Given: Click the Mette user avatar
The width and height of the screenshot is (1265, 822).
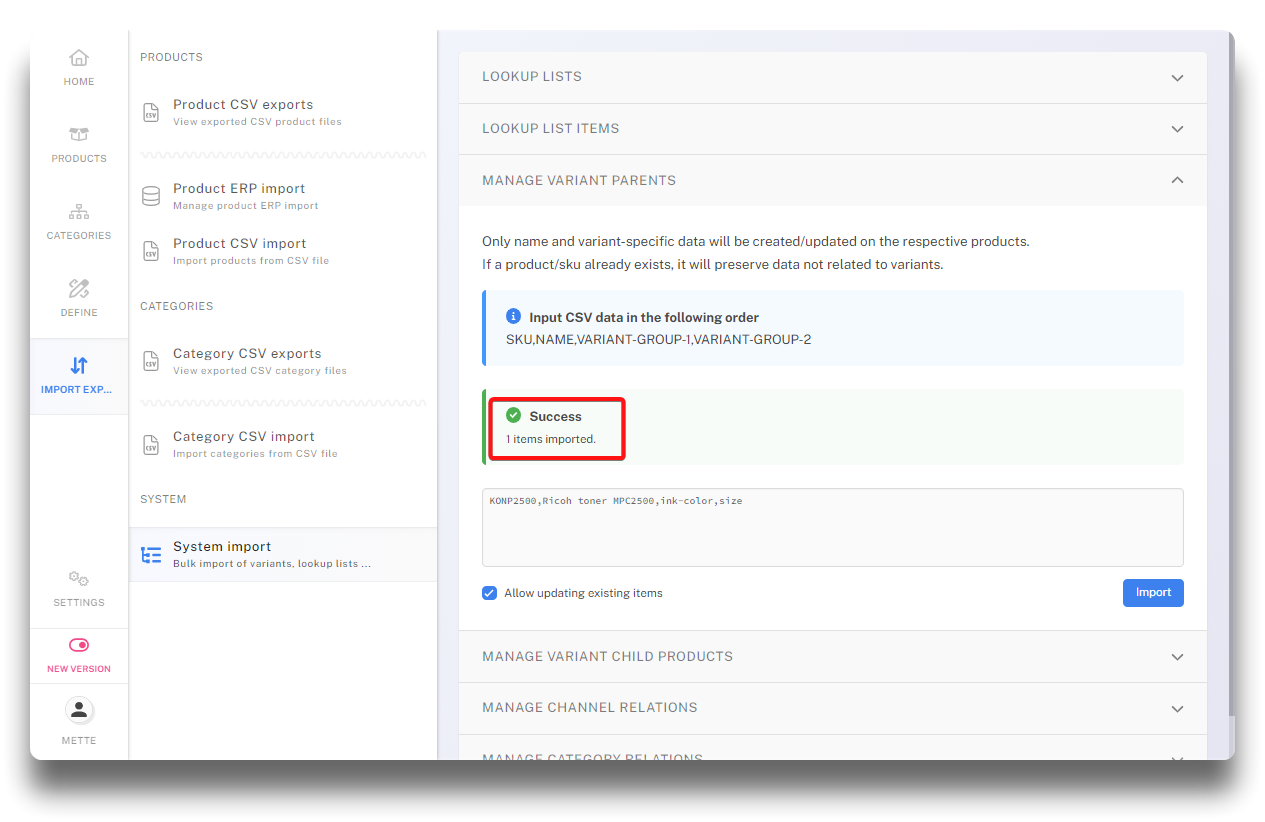Looking at the screenshot, I should pos(79,710).
